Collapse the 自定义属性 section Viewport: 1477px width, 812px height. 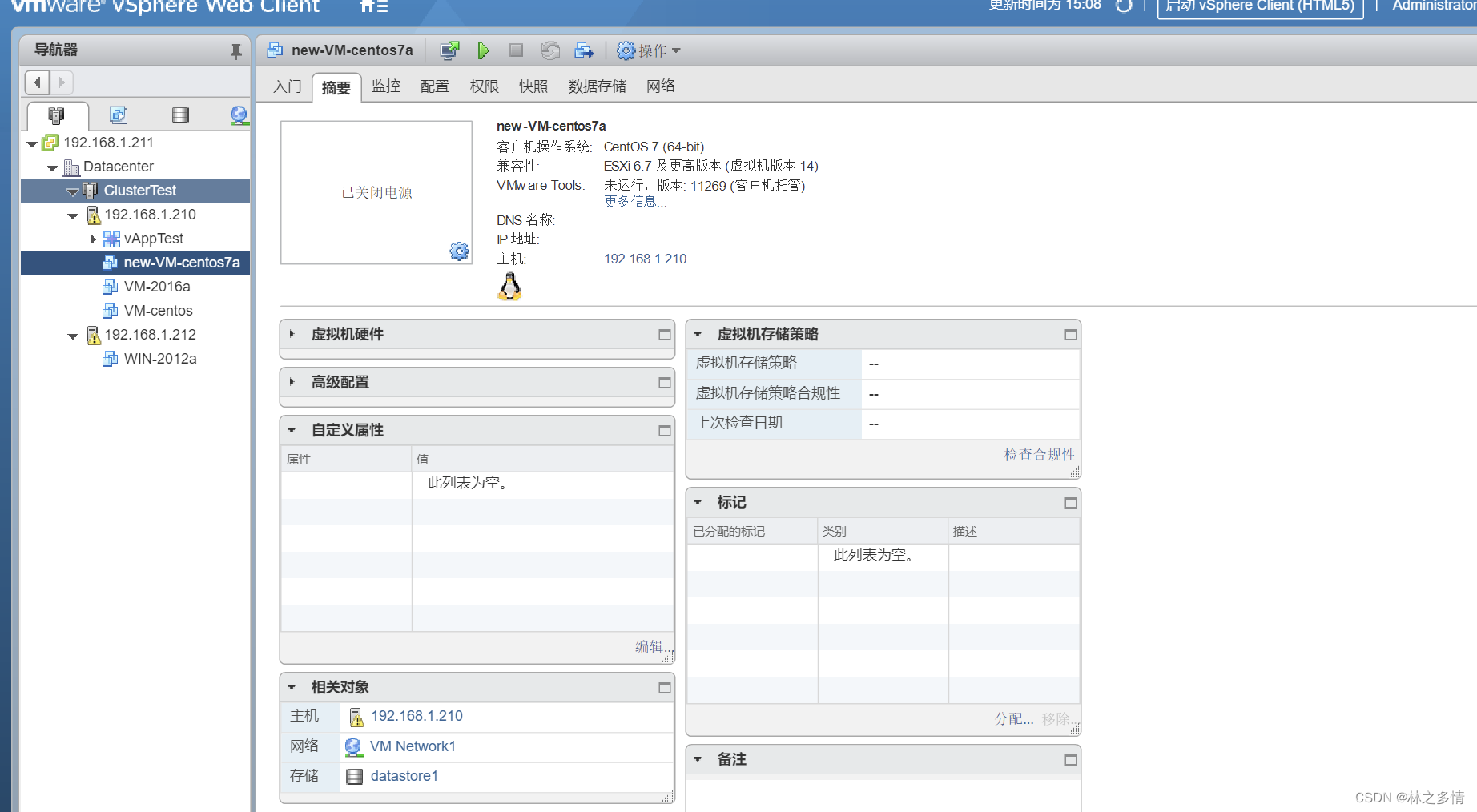click(x=292, y=430)
